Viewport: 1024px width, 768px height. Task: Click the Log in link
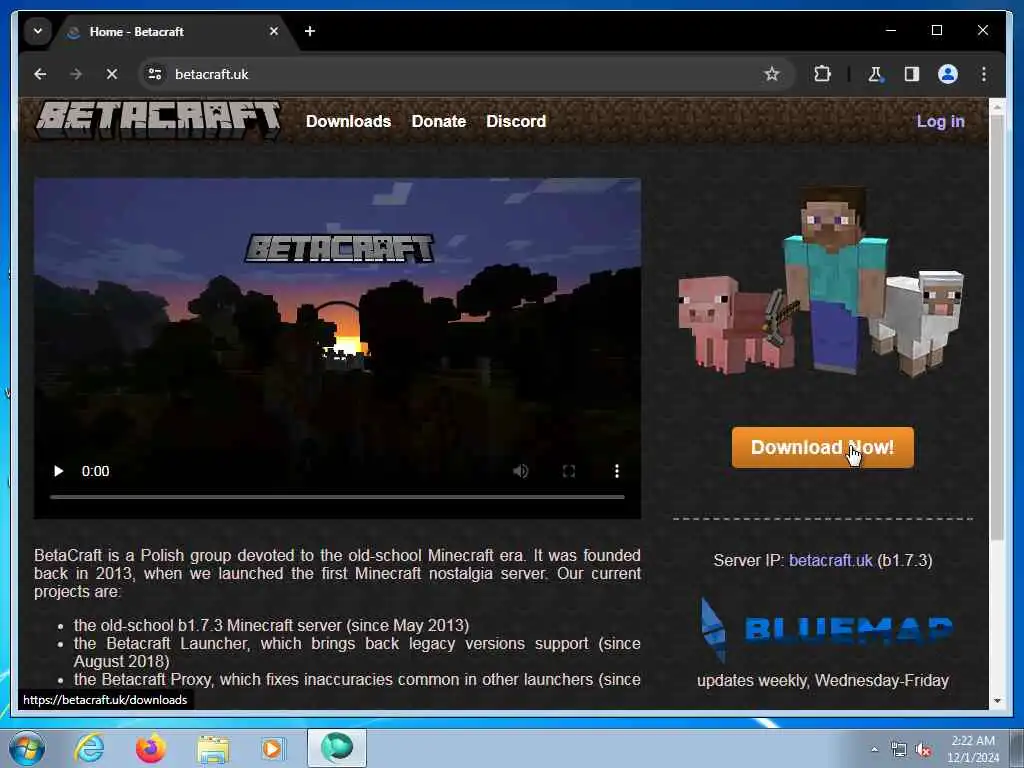coord(940,121)
